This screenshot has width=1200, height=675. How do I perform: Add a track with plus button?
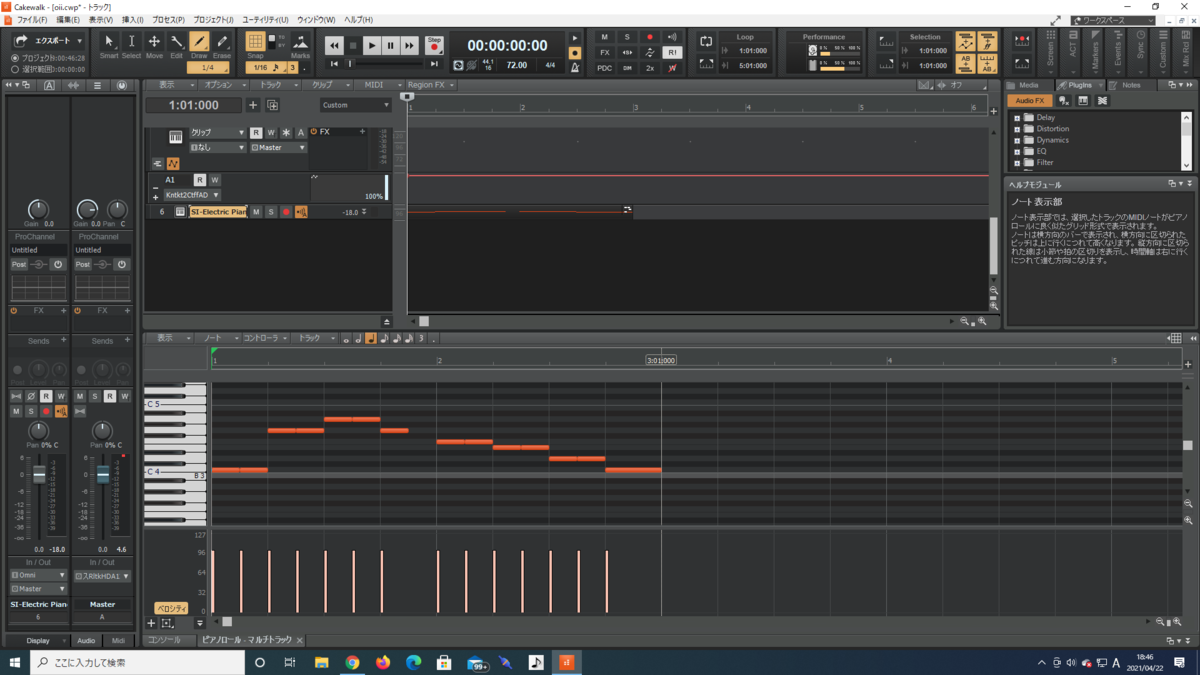coord(253,105)
